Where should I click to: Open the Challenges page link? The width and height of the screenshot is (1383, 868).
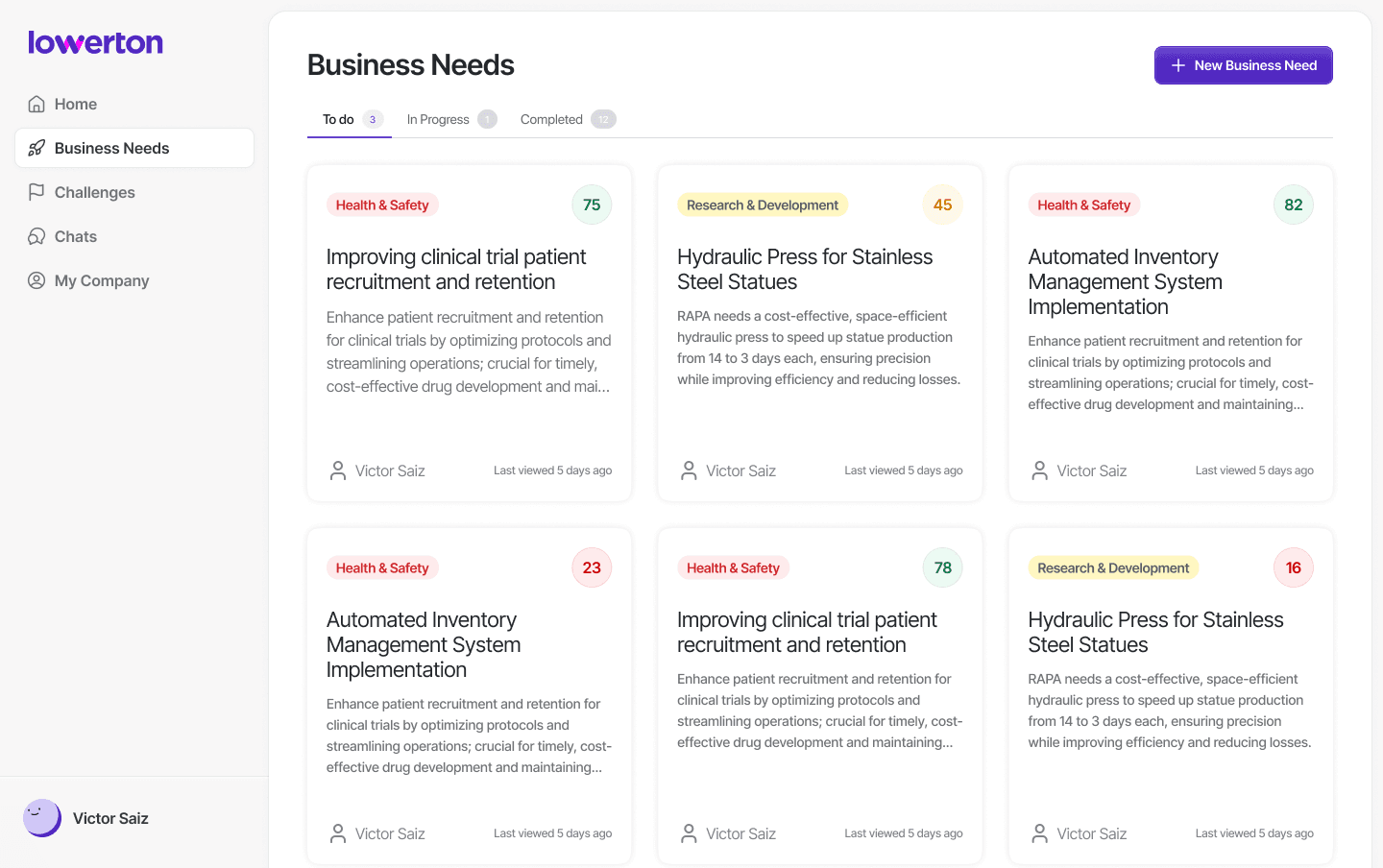click(x=94, y=192)
